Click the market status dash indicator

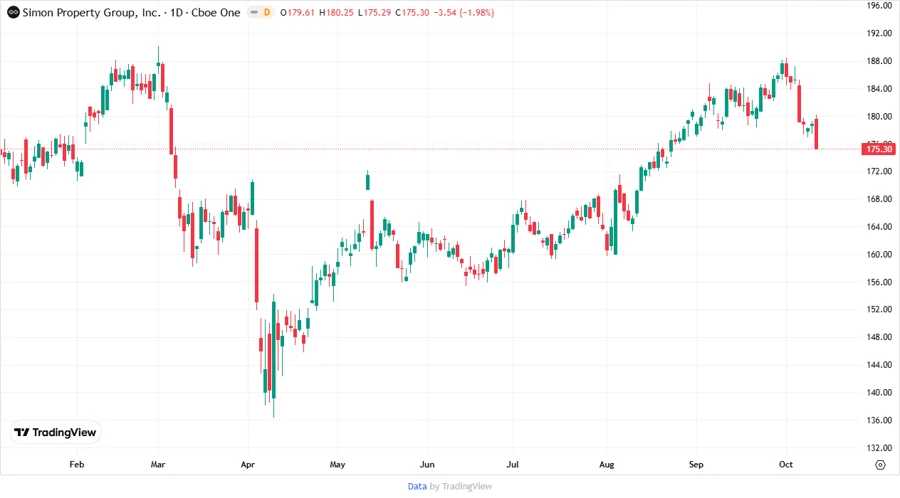pyautogui.click(x=255, y=12)
